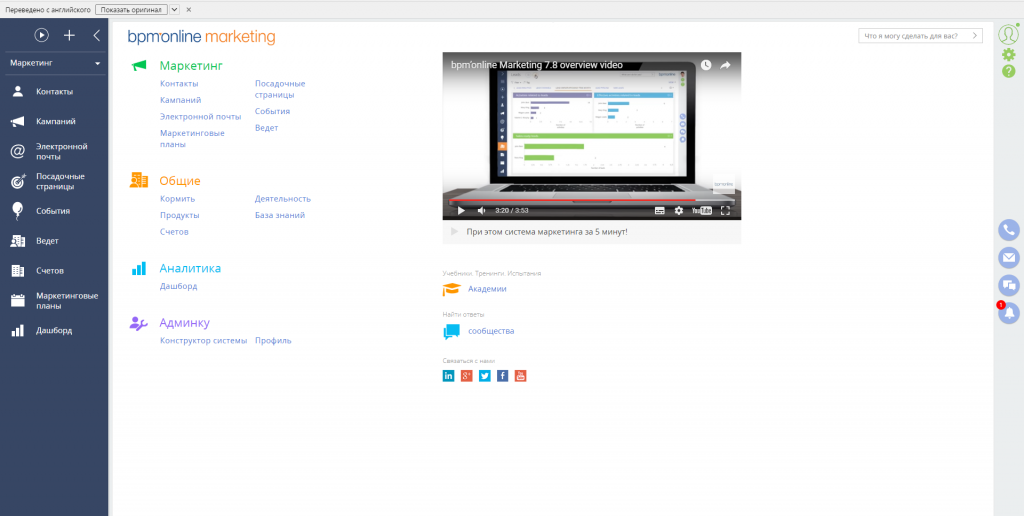The height and width of the screenshot is (516, 1024).
Task: Click the run process play icon in sidebar
Action: coord(42,35)
